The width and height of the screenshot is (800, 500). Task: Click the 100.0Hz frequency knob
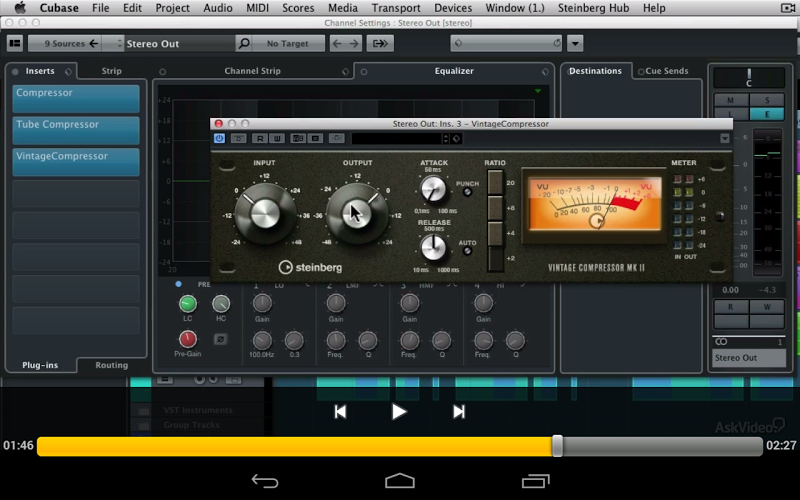click(x=262, y=340)
